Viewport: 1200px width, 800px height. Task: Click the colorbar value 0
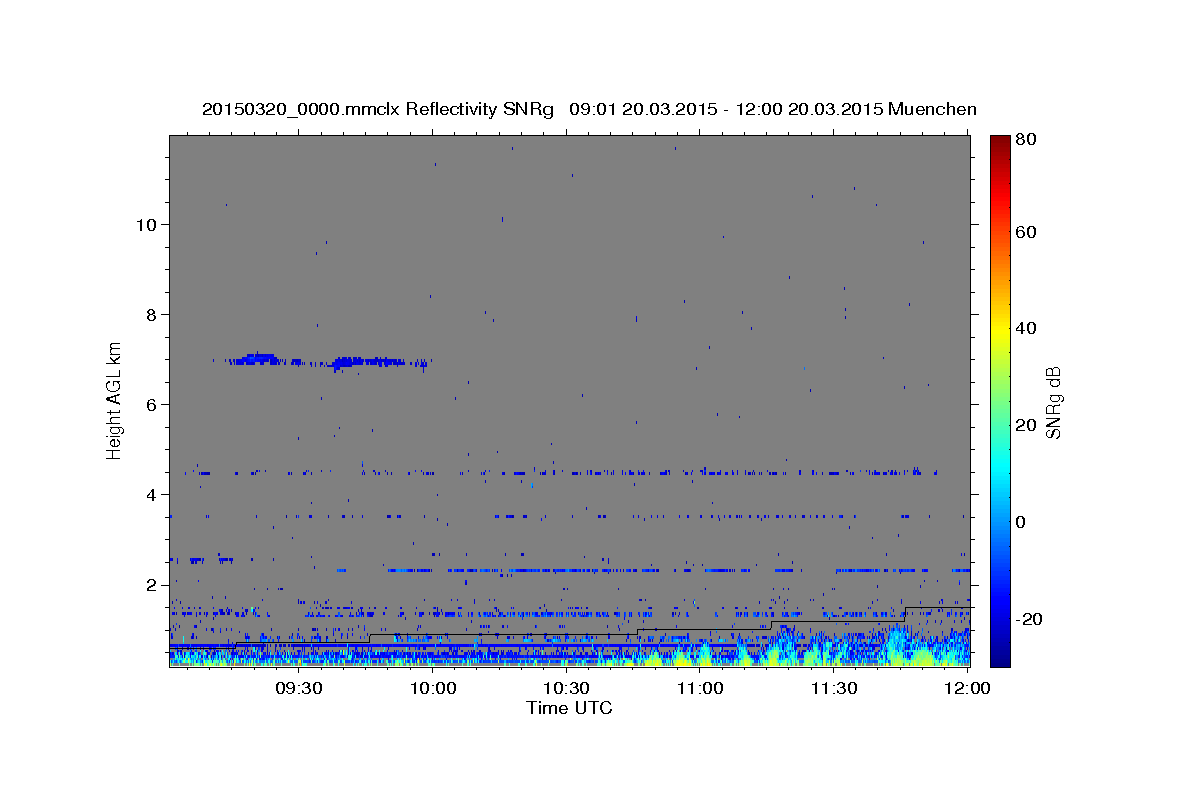(1022, 522)
